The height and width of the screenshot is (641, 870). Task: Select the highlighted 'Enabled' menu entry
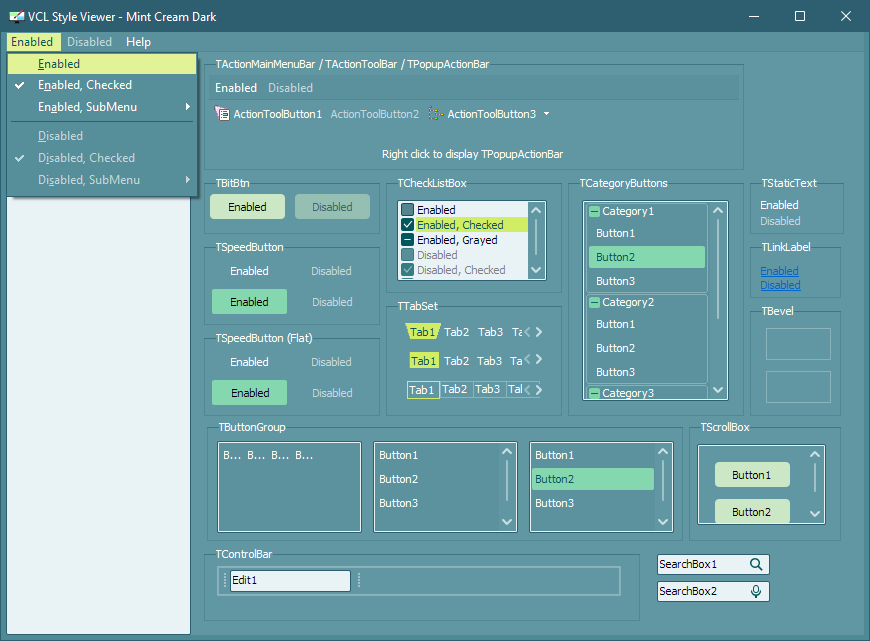[x=102, y=64]
